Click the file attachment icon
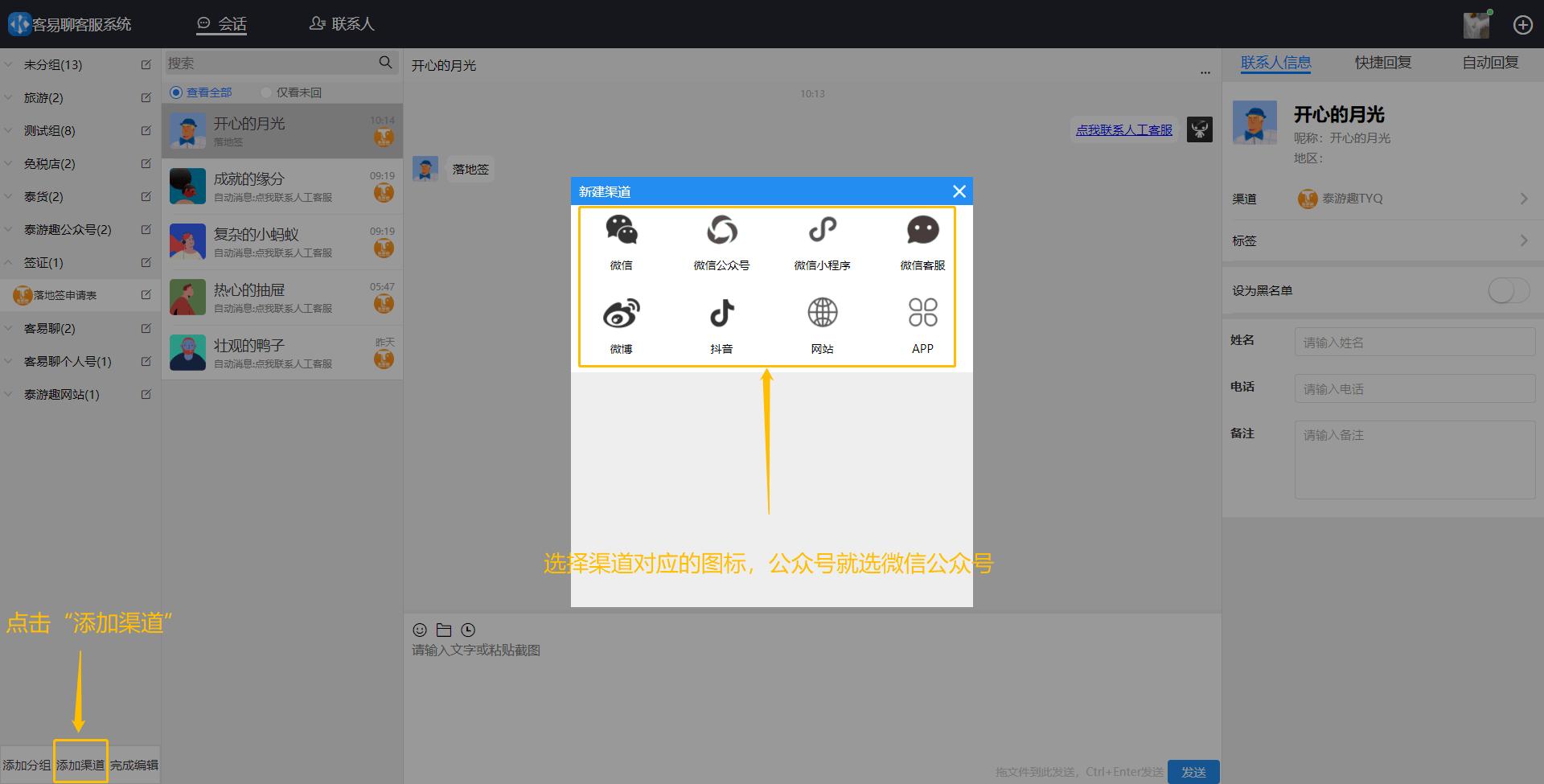 point(443,630)
